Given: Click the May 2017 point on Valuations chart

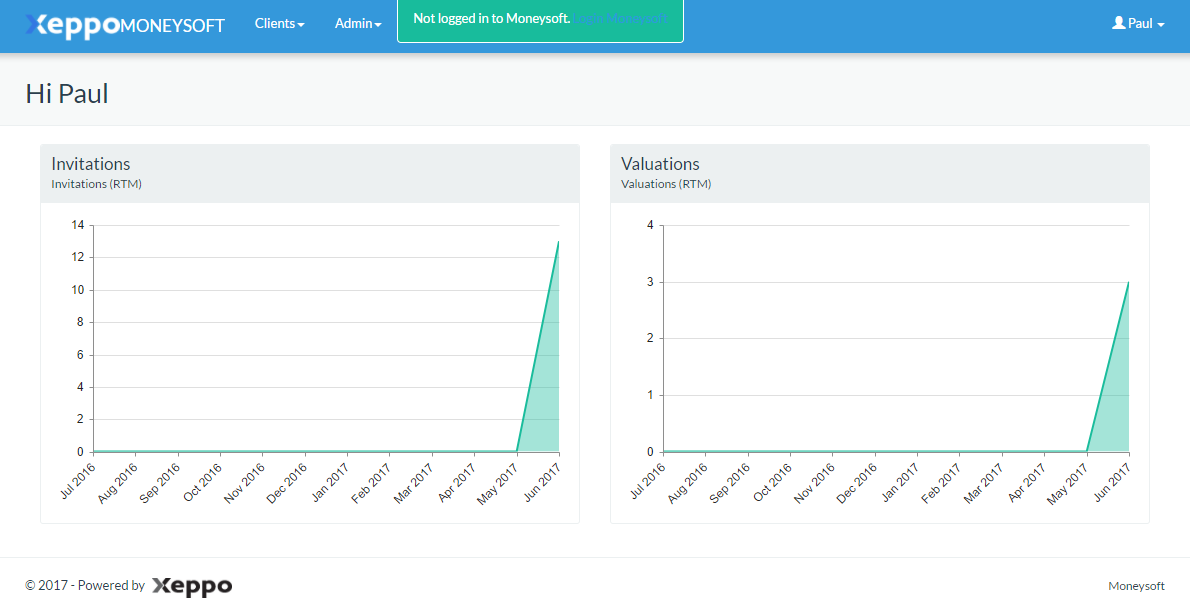Looking at the screenshot, I should (x=1086, y=451).
